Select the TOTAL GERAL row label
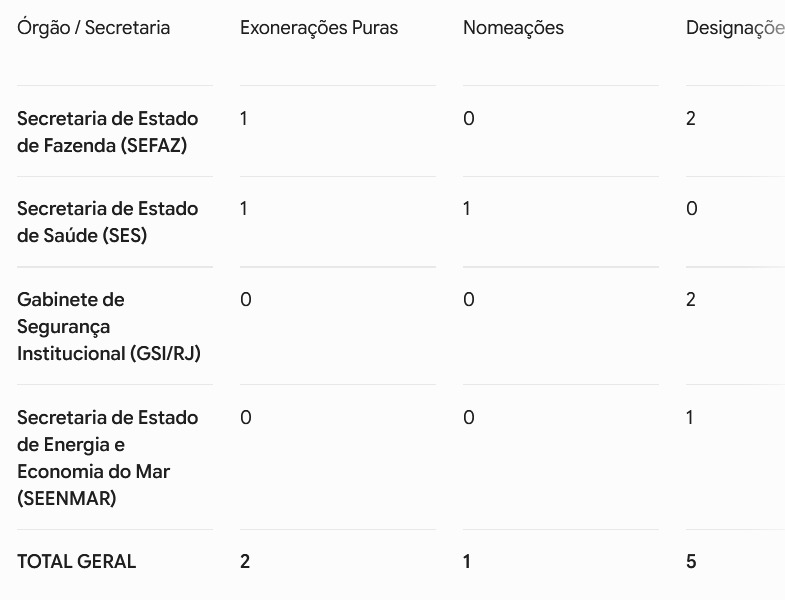 tap(77, 561)
